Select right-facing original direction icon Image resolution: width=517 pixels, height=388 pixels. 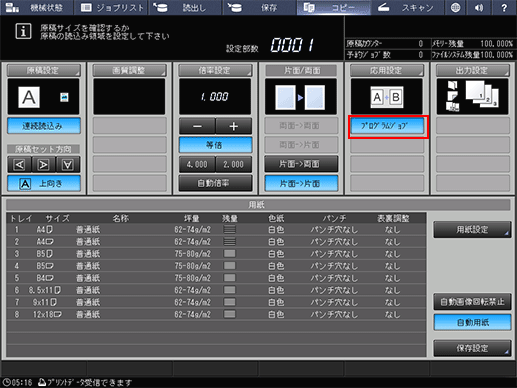click(x=44, y=164)
